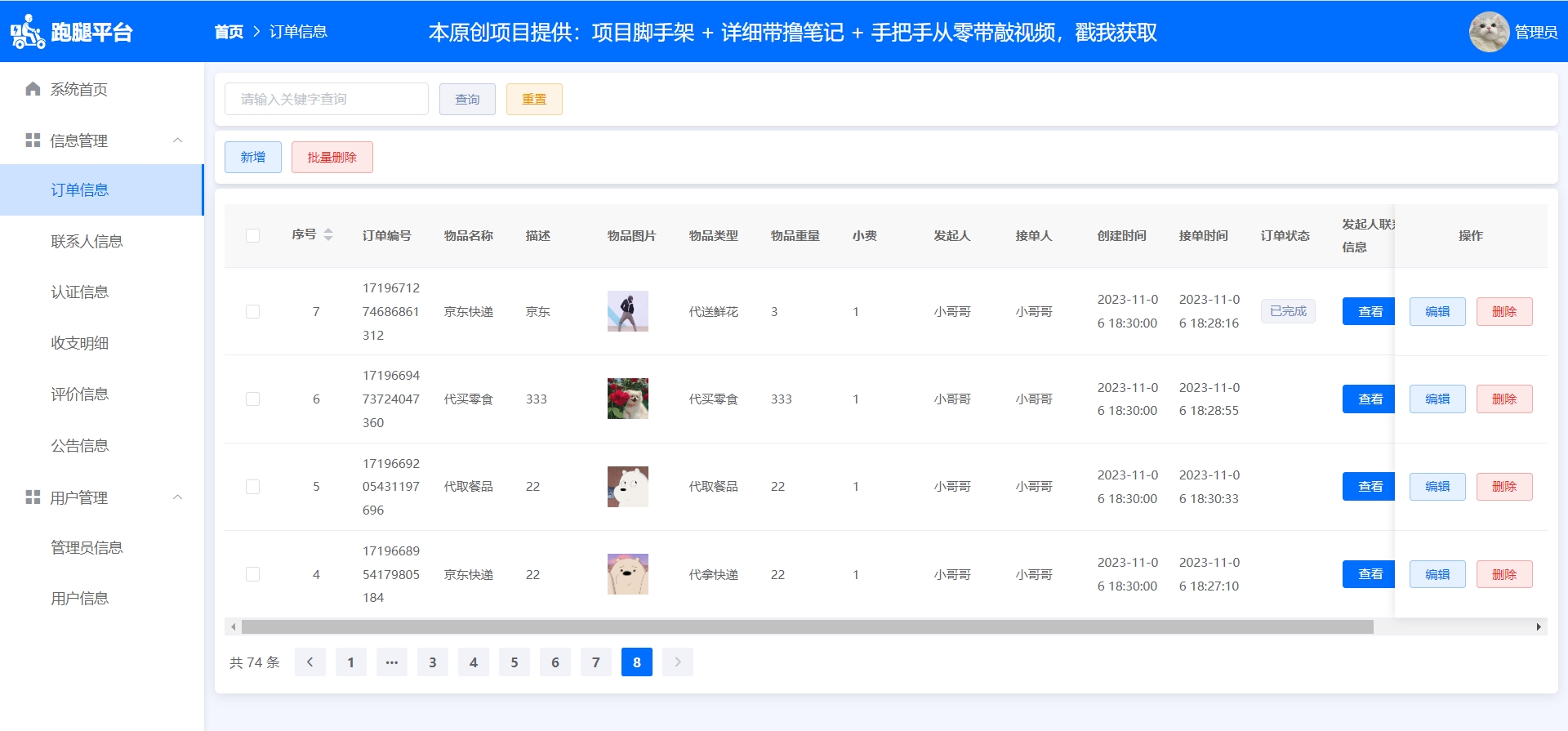Toggle the select-all header checkbox
The width and height of the screenshot is (1568, 731).
[x=253, y=236]
